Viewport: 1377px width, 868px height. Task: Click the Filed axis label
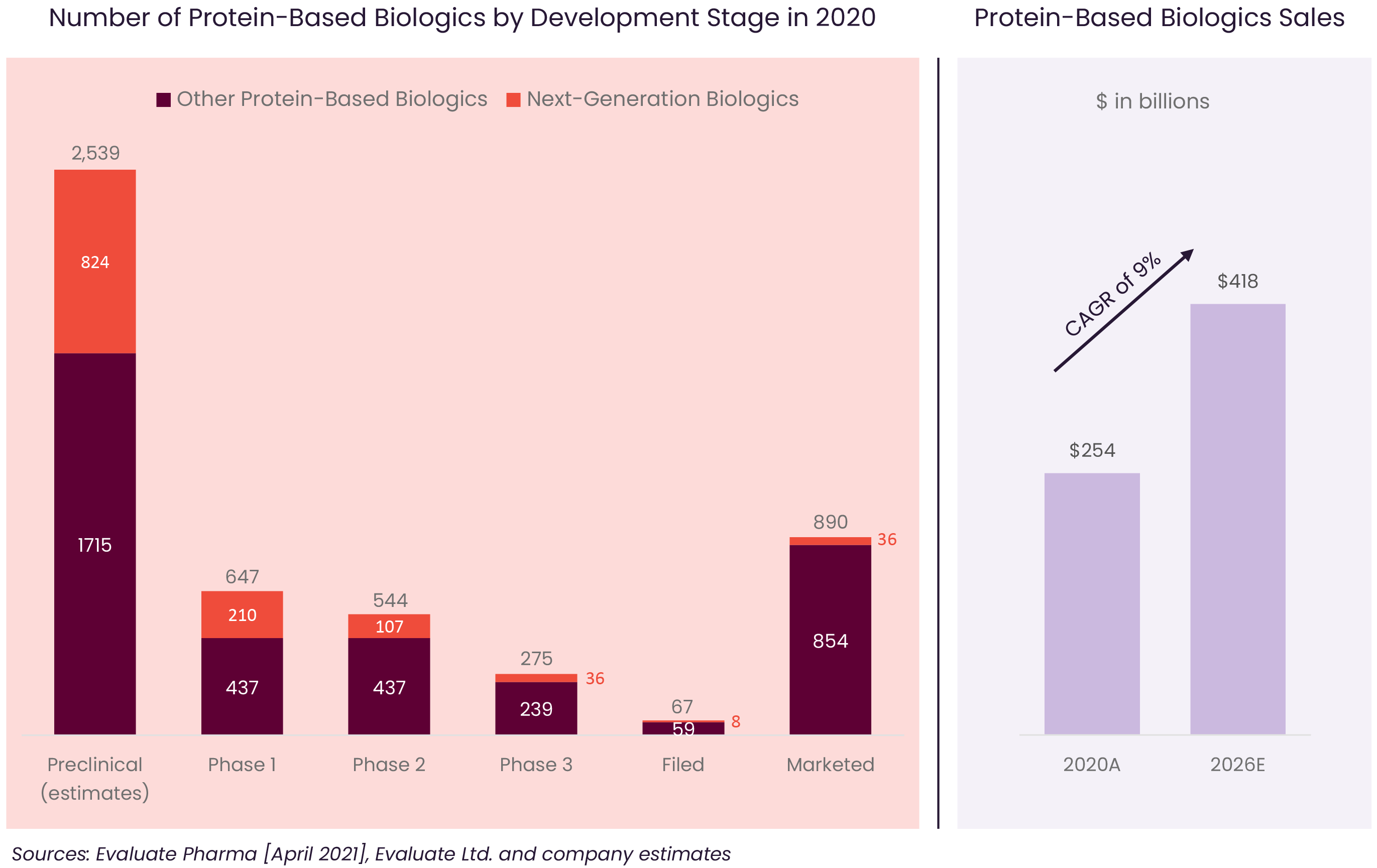click(683, 764)
